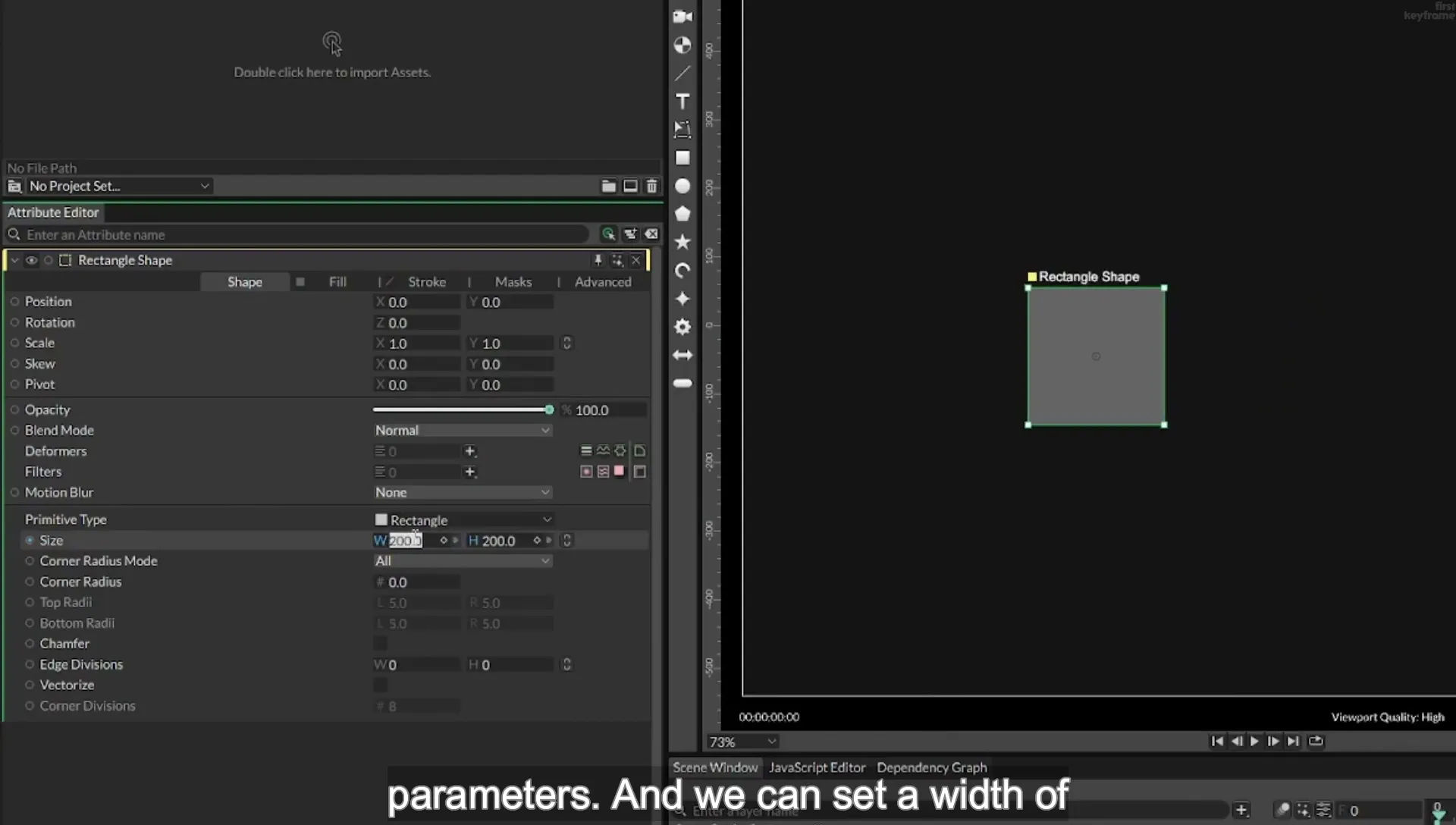Pin the Rectangle Shape attribute panel

(598, 260)
